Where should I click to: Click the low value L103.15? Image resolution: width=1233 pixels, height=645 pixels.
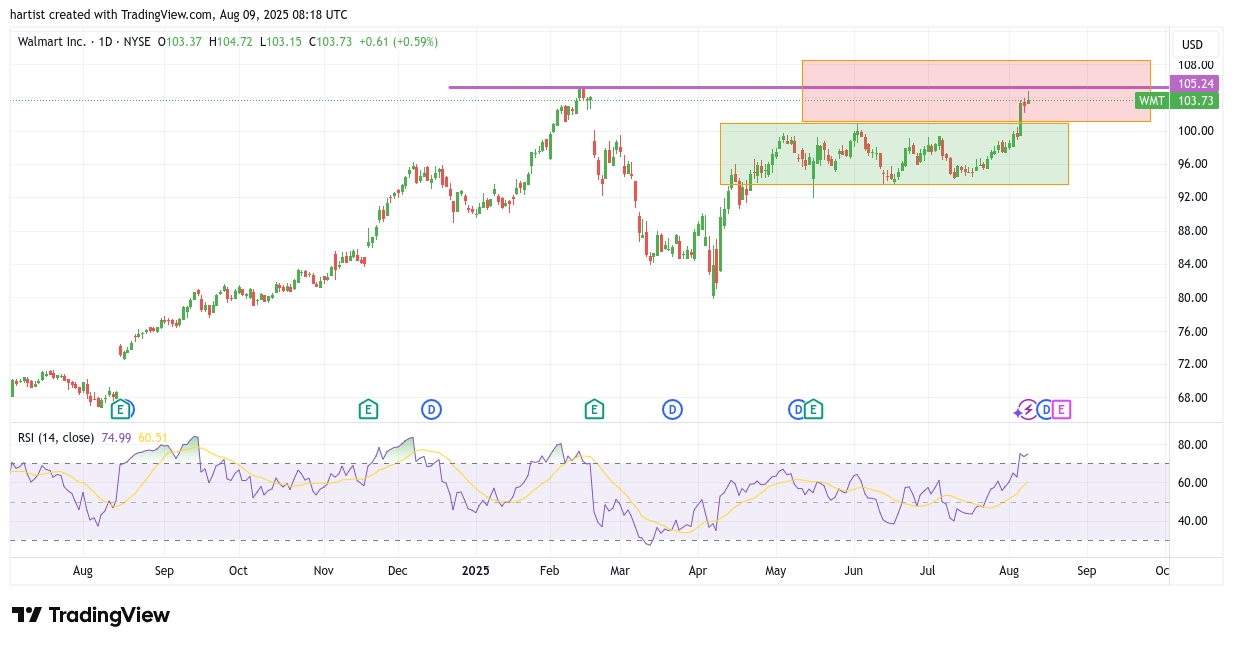point(282,42)
